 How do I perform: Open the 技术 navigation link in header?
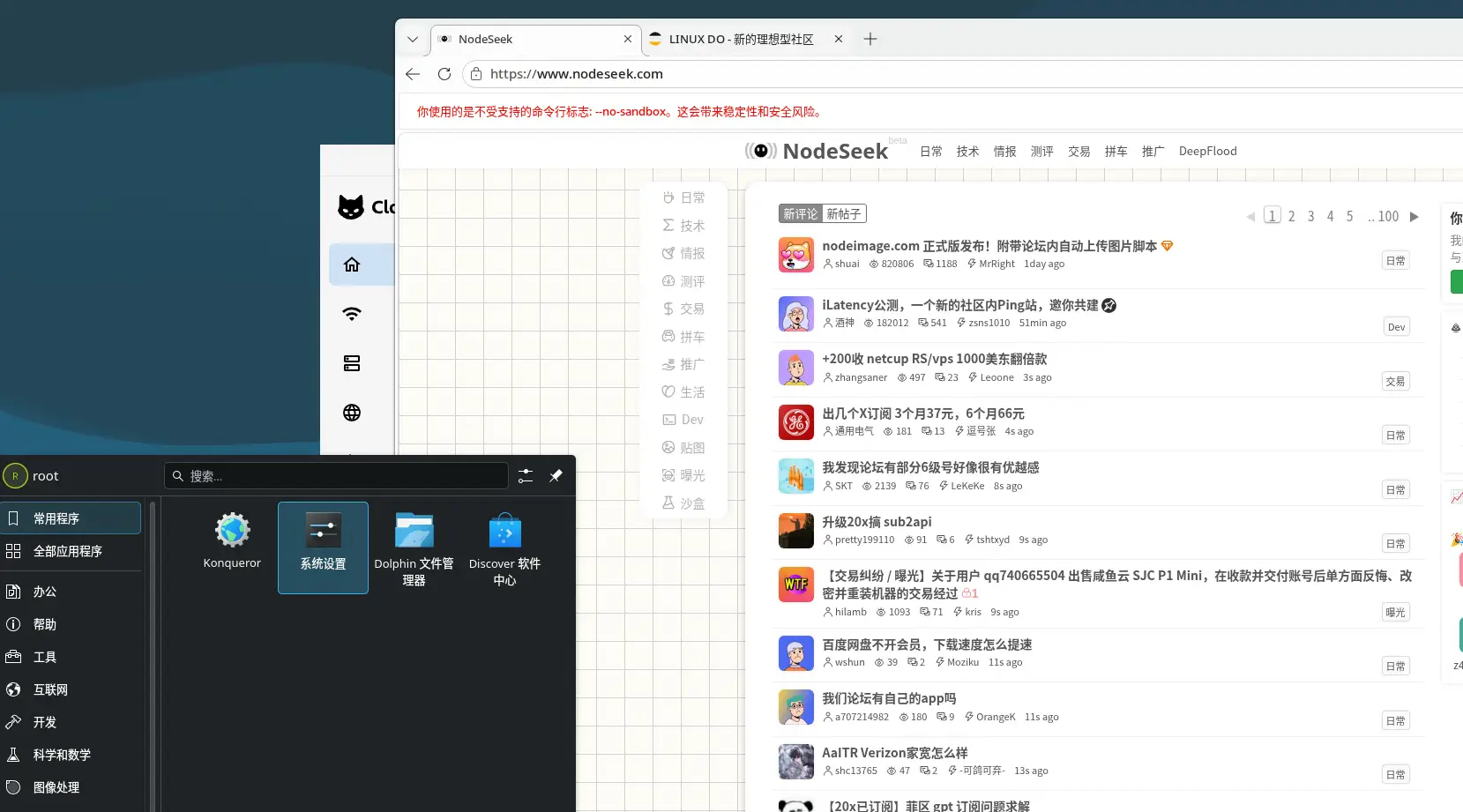(968, 151)
